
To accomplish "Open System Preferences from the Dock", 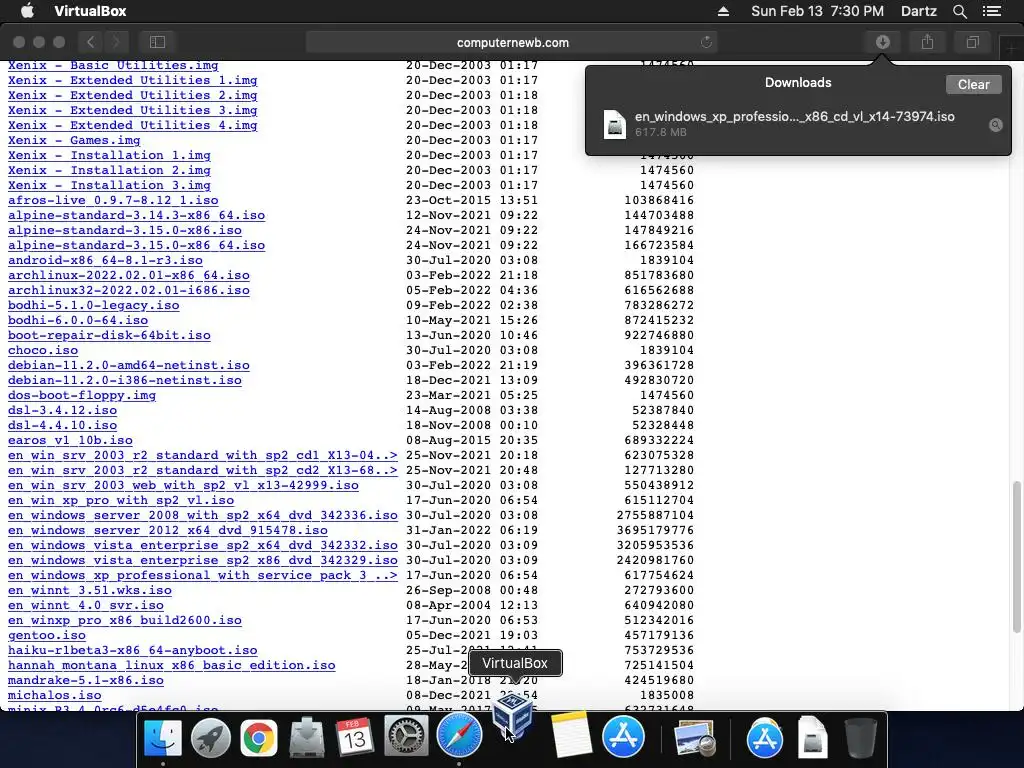I will tap(406, 738).
